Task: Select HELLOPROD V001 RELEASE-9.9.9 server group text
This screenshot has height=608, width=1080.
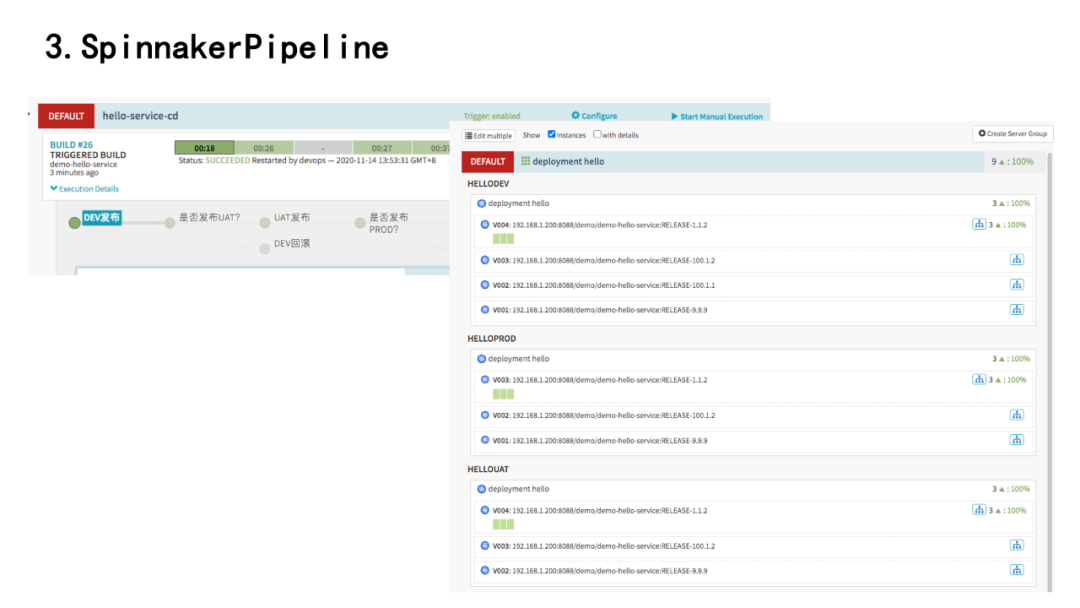Action: click(x=600, y=441)
